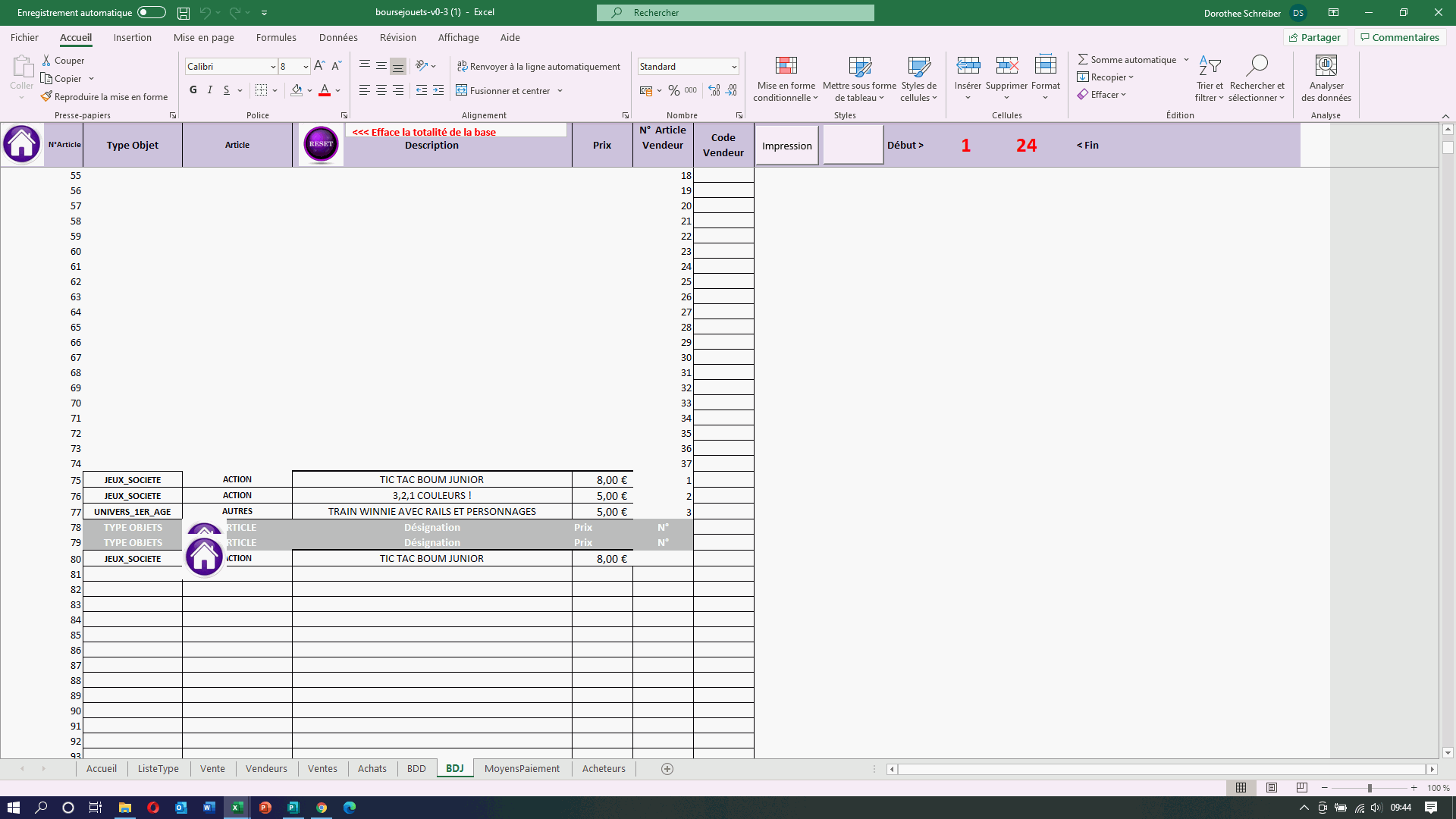Open the Somme automatique dropdown arrow
This screenshot has height=819, width=1456.
1186,60
